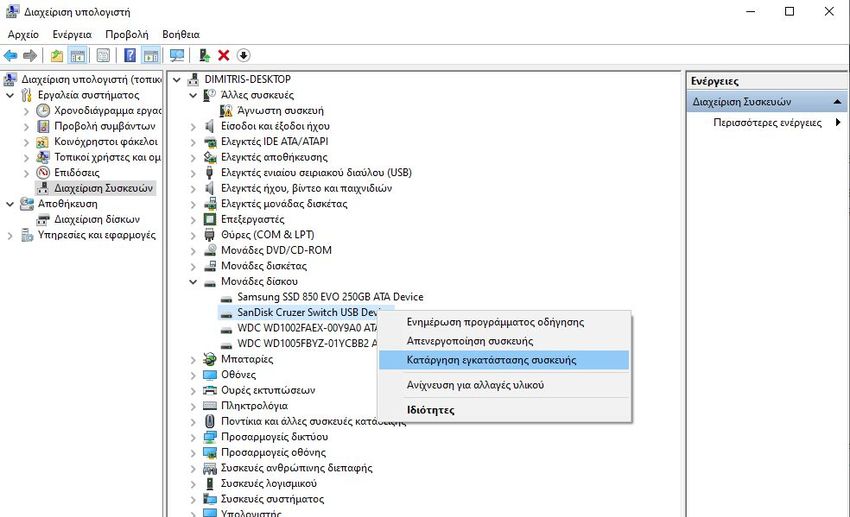The width and height of the screenshot is (850, 517).
Task: Select the Συσκευές συστήματος label
Action: point(272,499)
